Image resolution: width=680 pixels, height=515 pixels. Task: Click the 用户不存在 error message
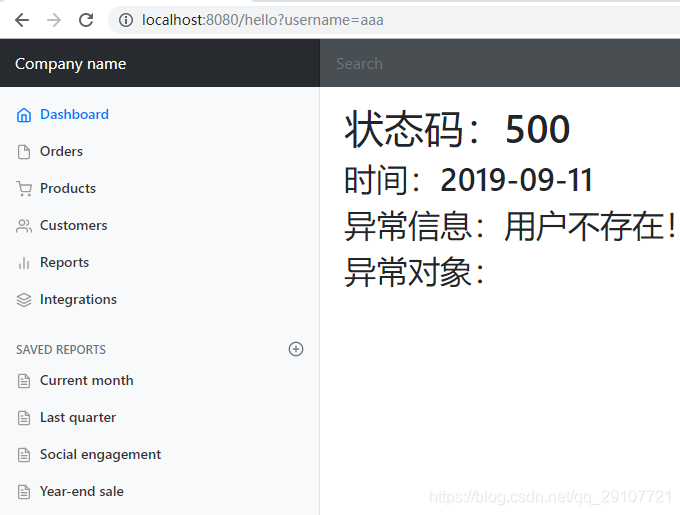point(590,226)
